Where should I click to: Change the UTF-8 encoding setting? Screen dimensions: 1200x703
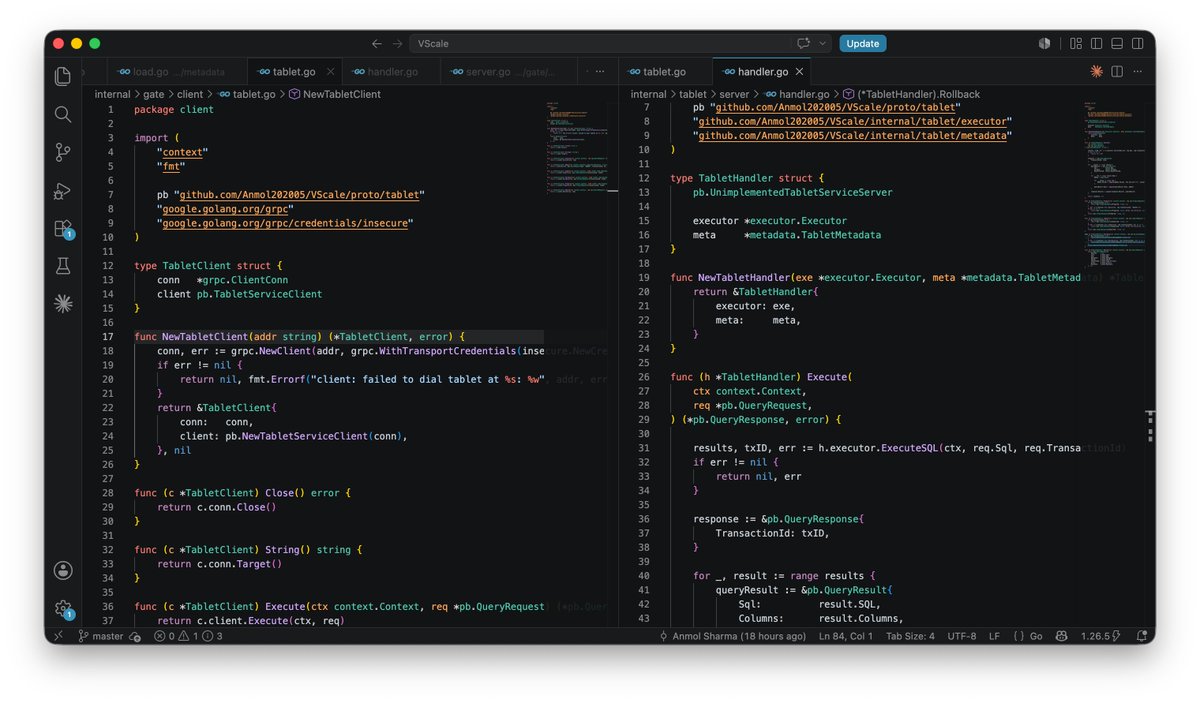961,636
